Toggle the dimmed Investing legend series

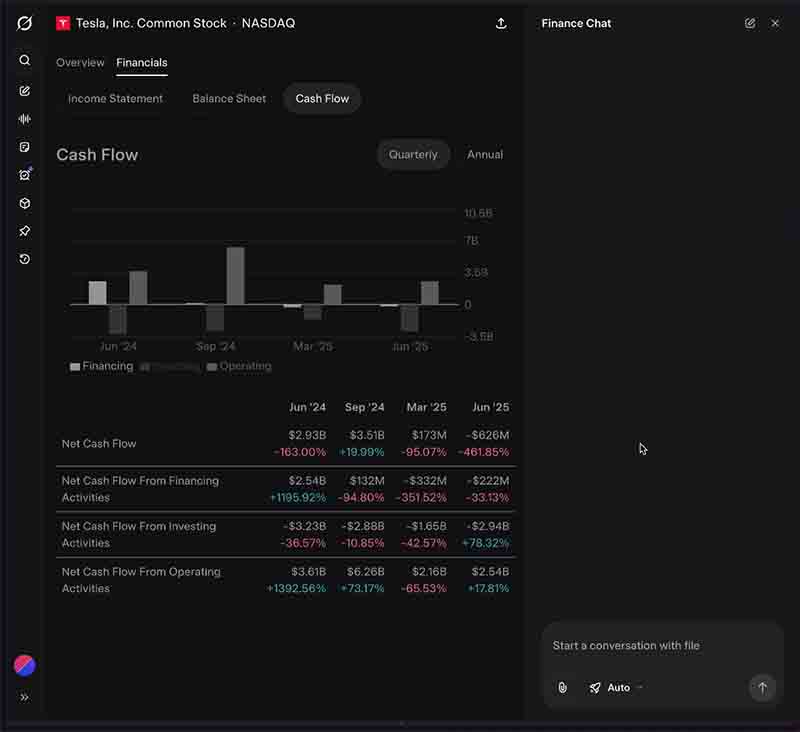(170, 367)
